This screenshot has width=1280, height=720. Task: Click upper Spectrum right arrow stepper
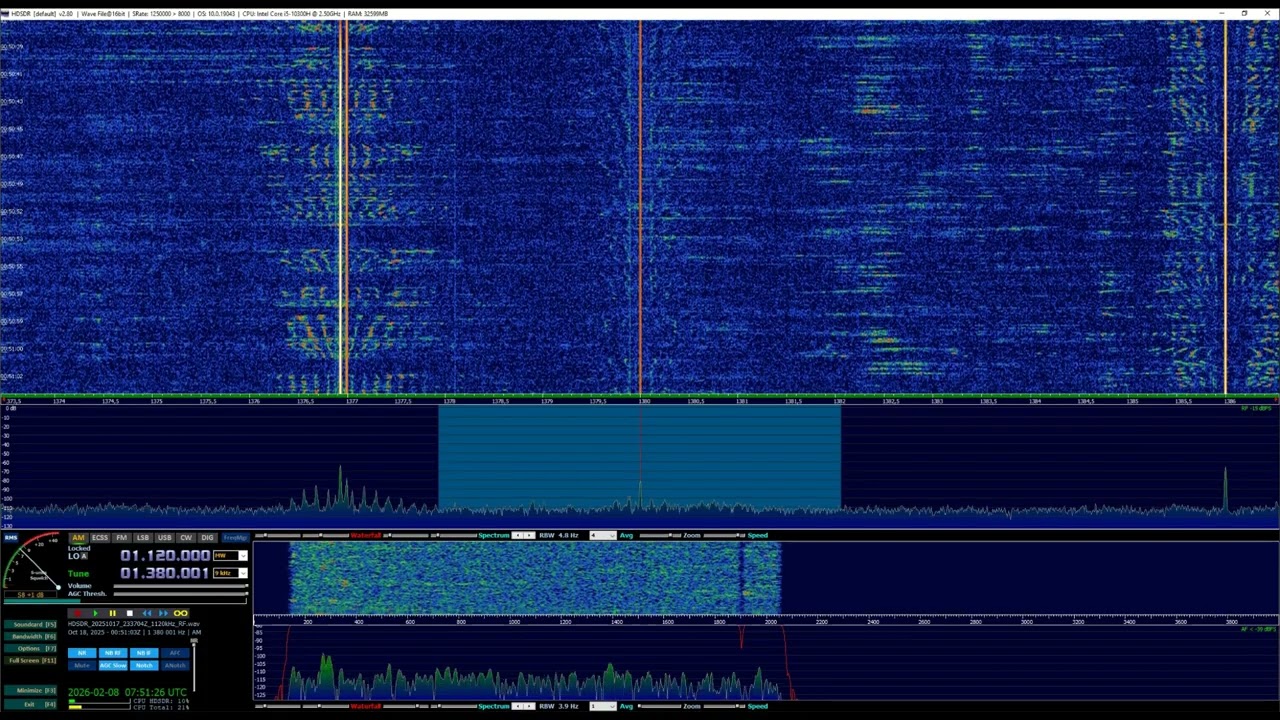[x=529, y=535]
